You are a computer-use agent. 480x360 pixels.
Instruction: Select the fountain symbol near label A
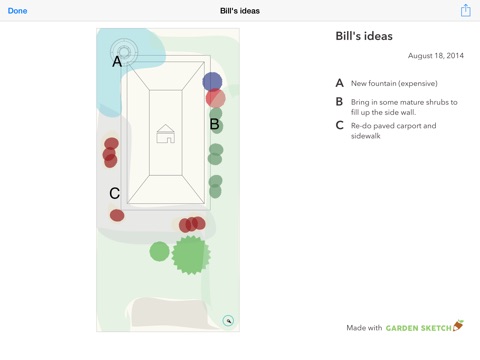(124, 52)
